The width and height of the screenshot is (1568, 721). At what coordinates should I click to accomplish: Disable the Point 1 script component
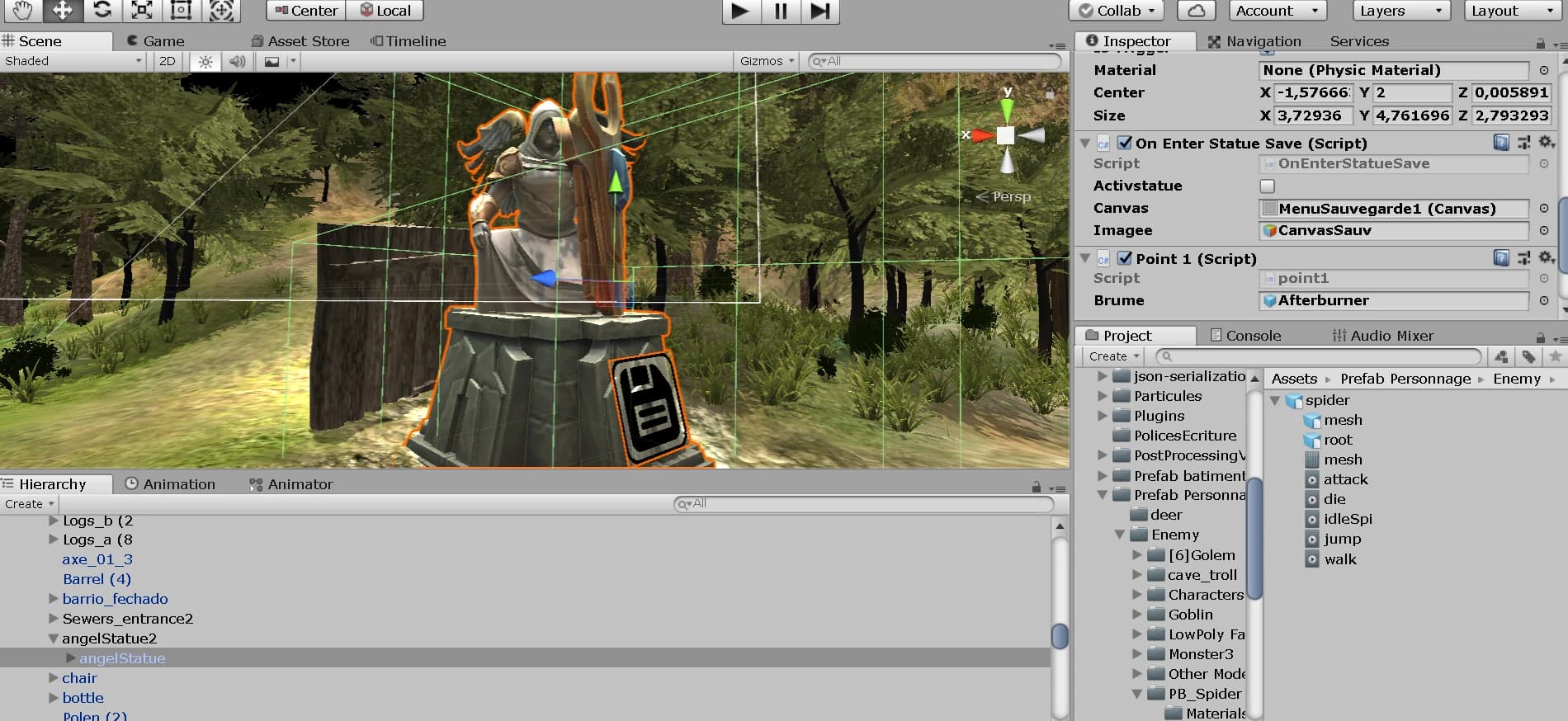pos(1125,258)
